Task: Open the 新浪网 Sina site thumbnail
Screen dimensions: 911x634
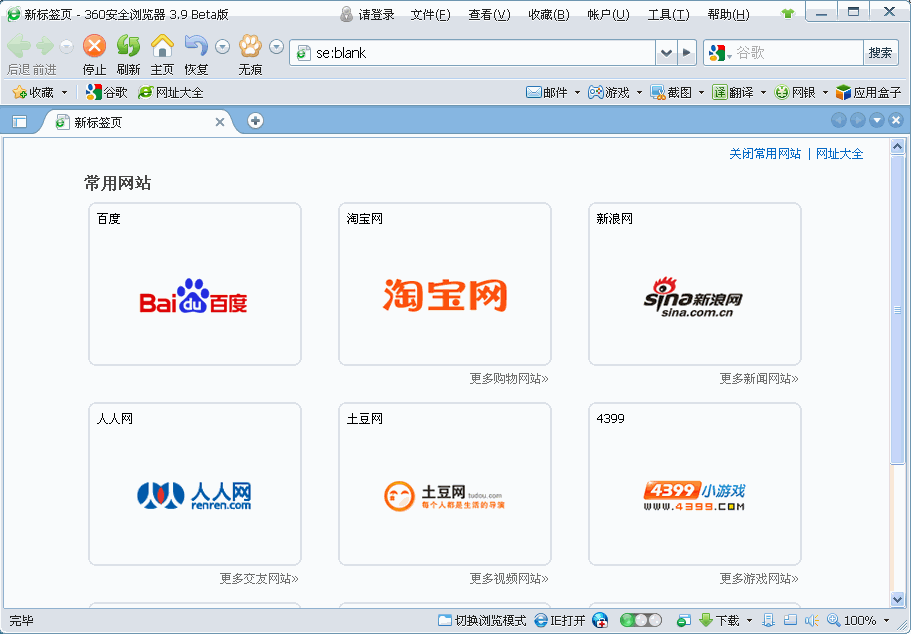Action: click(x=695, y=284)
